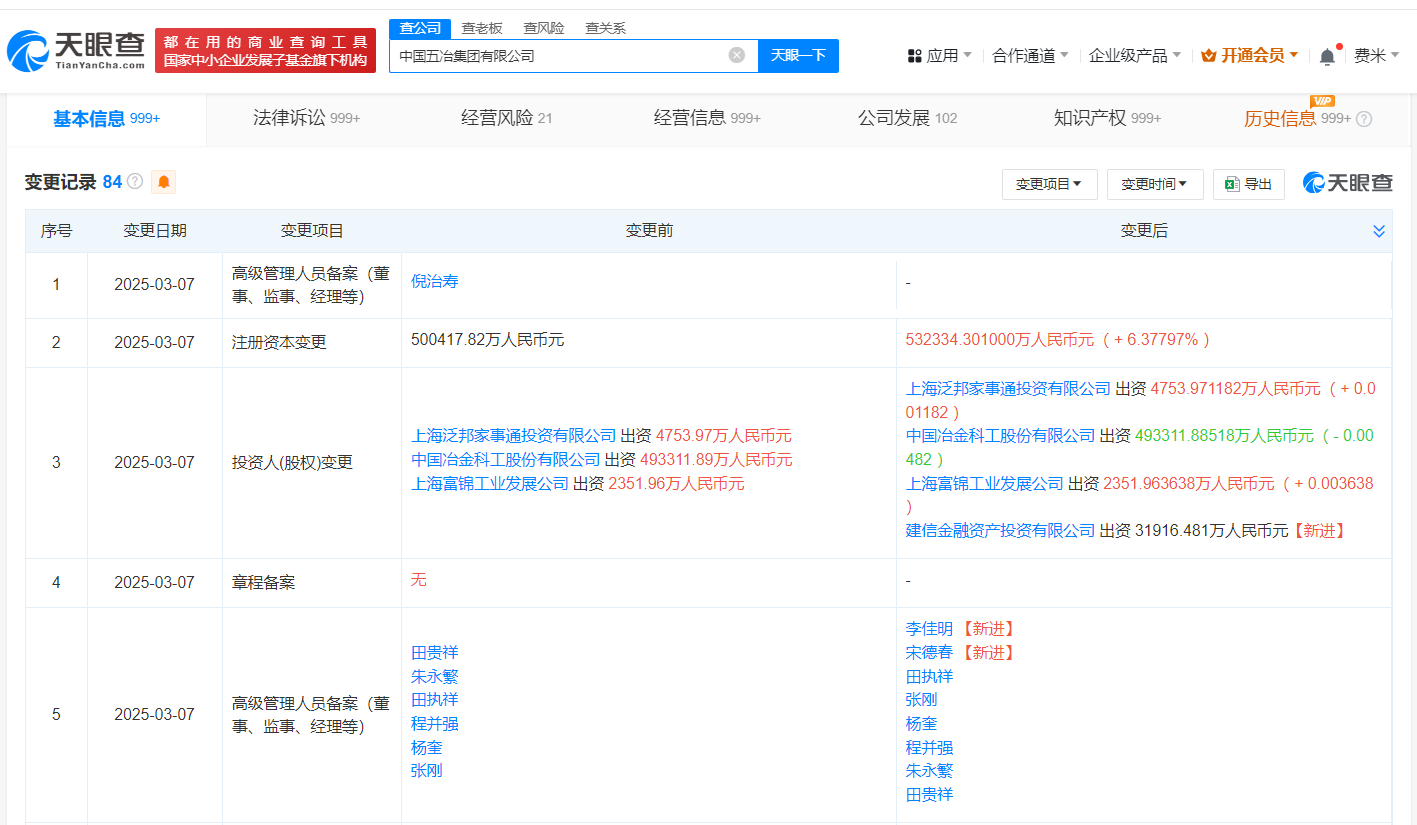This screenshot has width=1417, height=825.
Task: Click into the company search input field
Action: pyautogui.click(x=555, y=56)
